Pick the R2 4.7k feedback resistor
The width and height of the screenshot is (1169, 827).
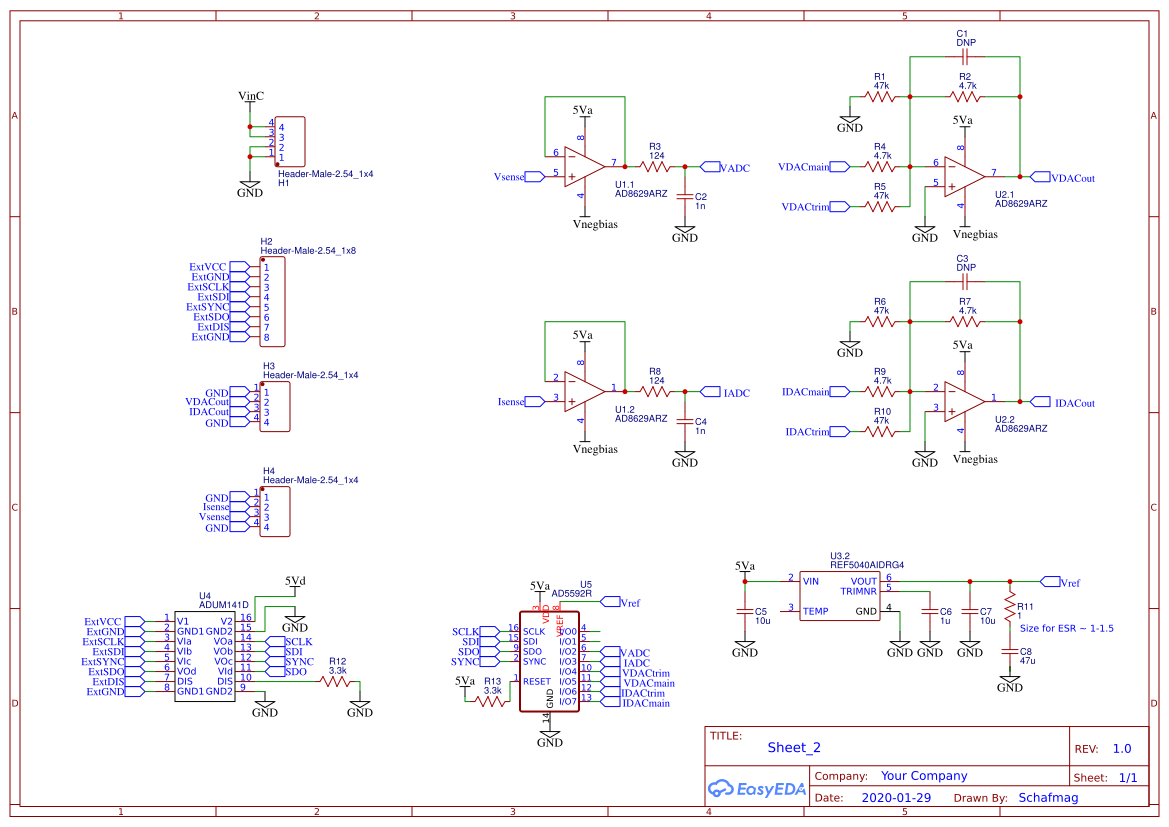(965, 96)
